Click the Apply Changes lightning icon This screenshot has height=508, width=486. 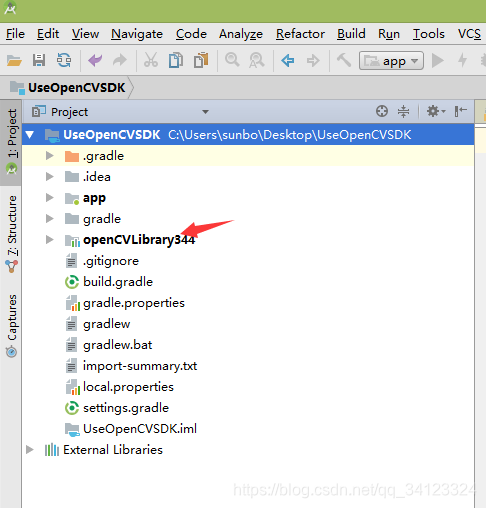click(x=462, y=61)
